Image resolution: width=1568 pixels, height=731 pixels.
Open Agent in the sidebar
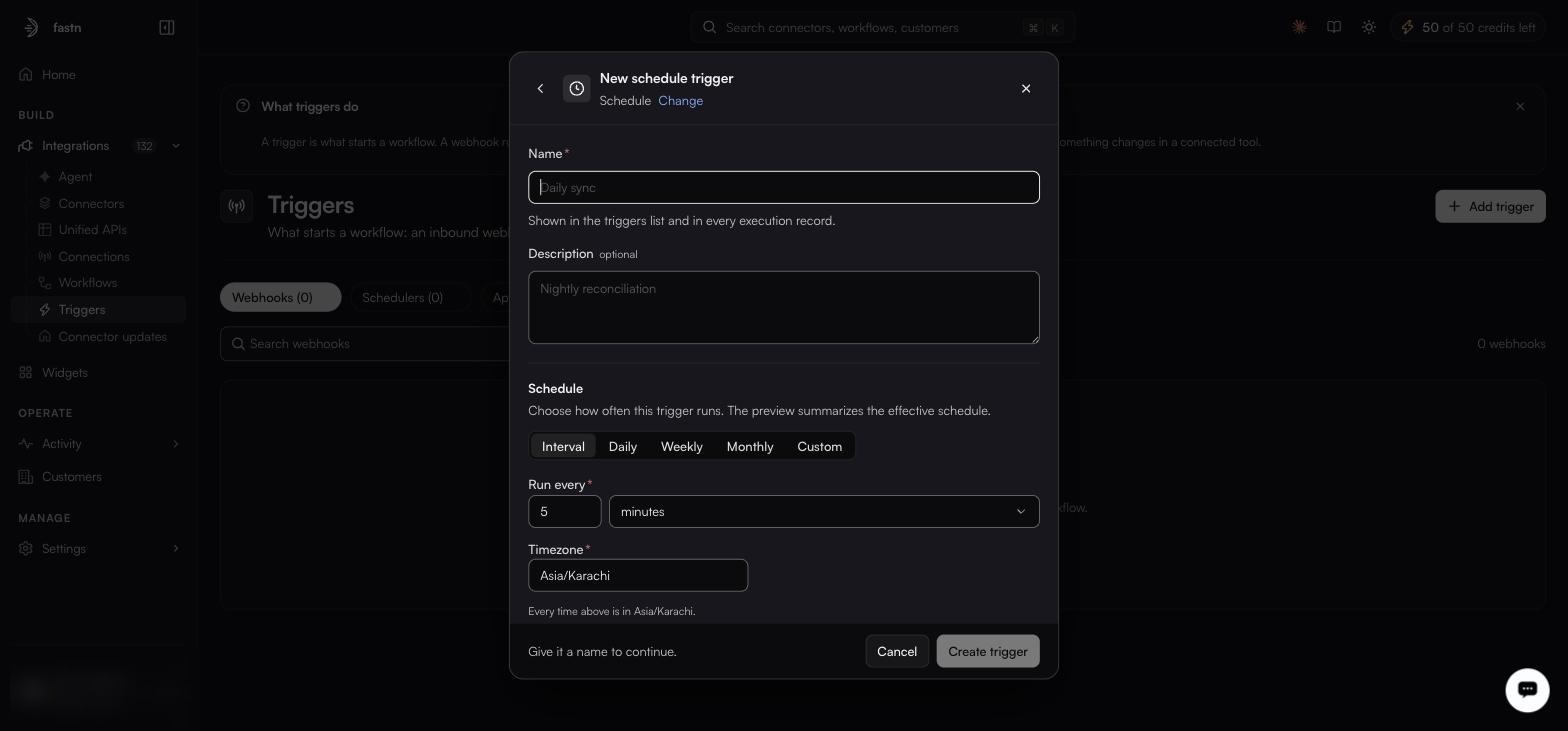[x=75, y=177]
